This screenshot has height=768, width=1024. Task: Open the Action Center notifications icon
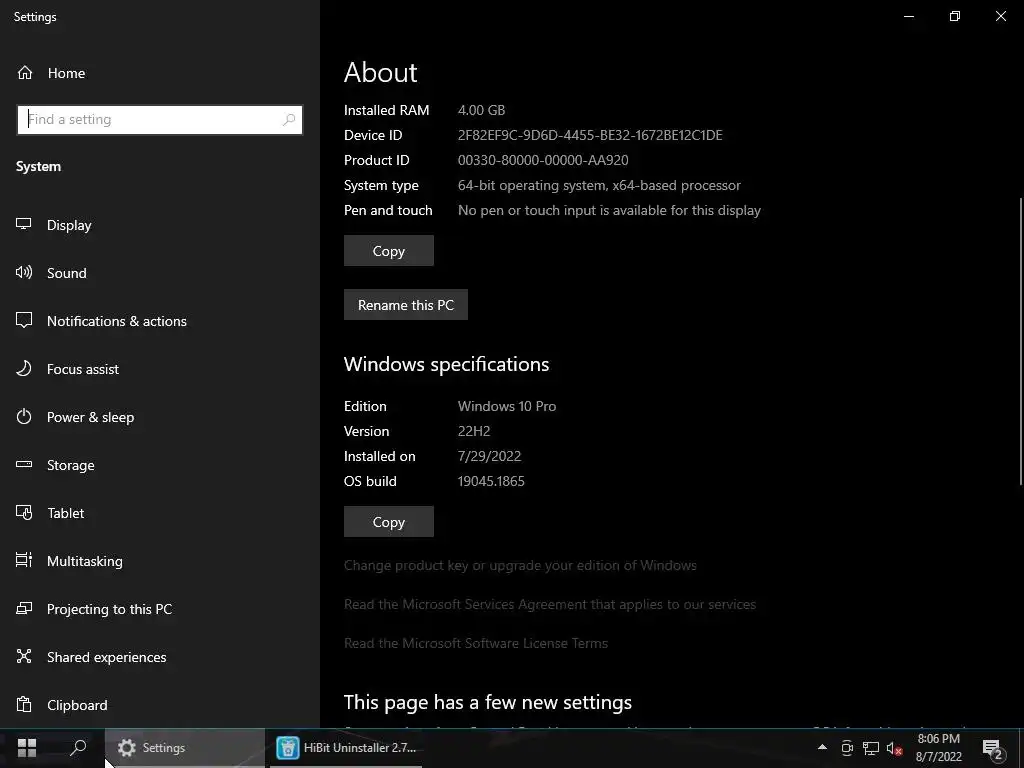992,749
